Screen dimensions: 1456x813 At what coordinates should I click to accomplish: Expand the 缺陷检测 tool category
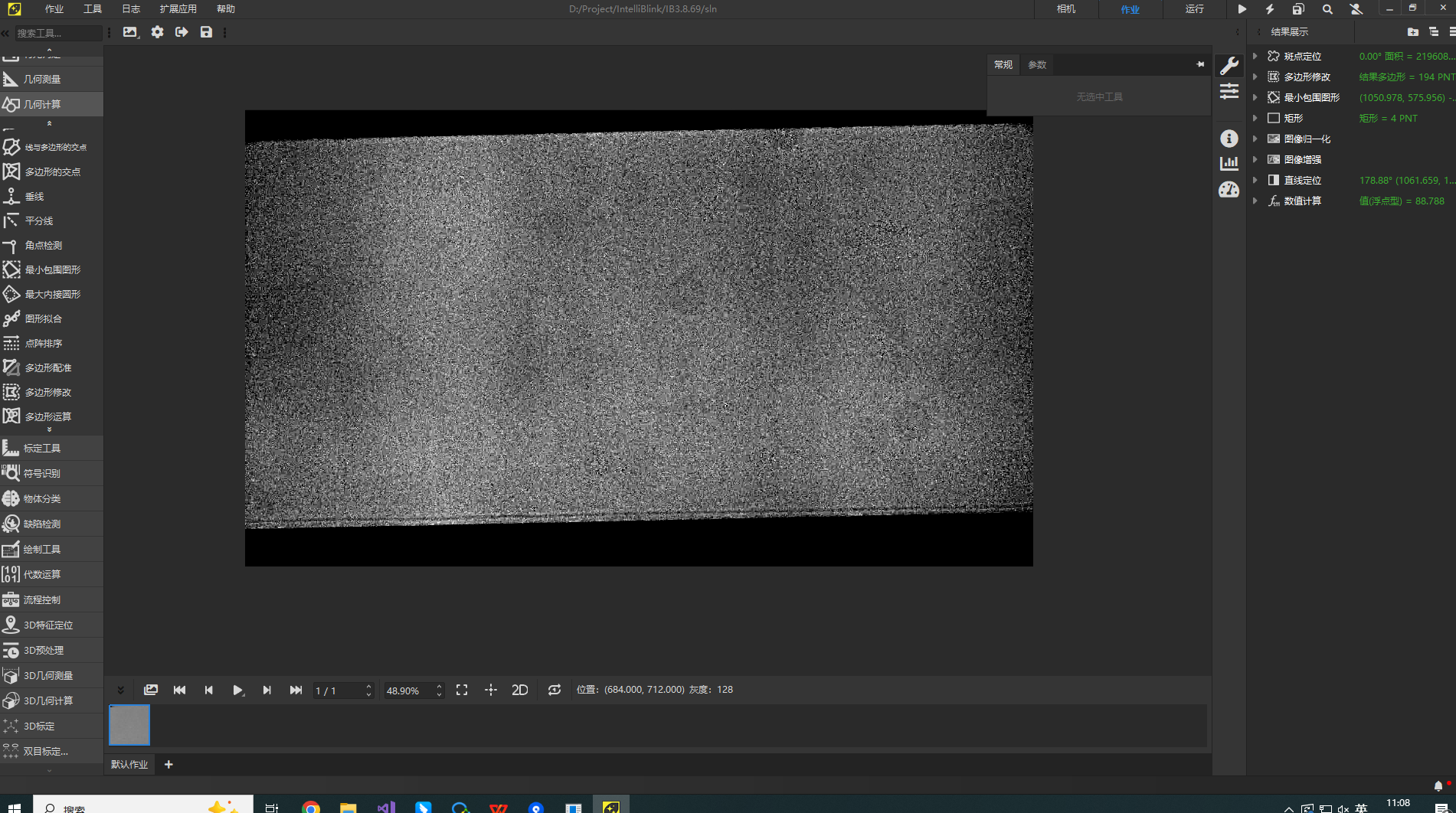[41, 524]
